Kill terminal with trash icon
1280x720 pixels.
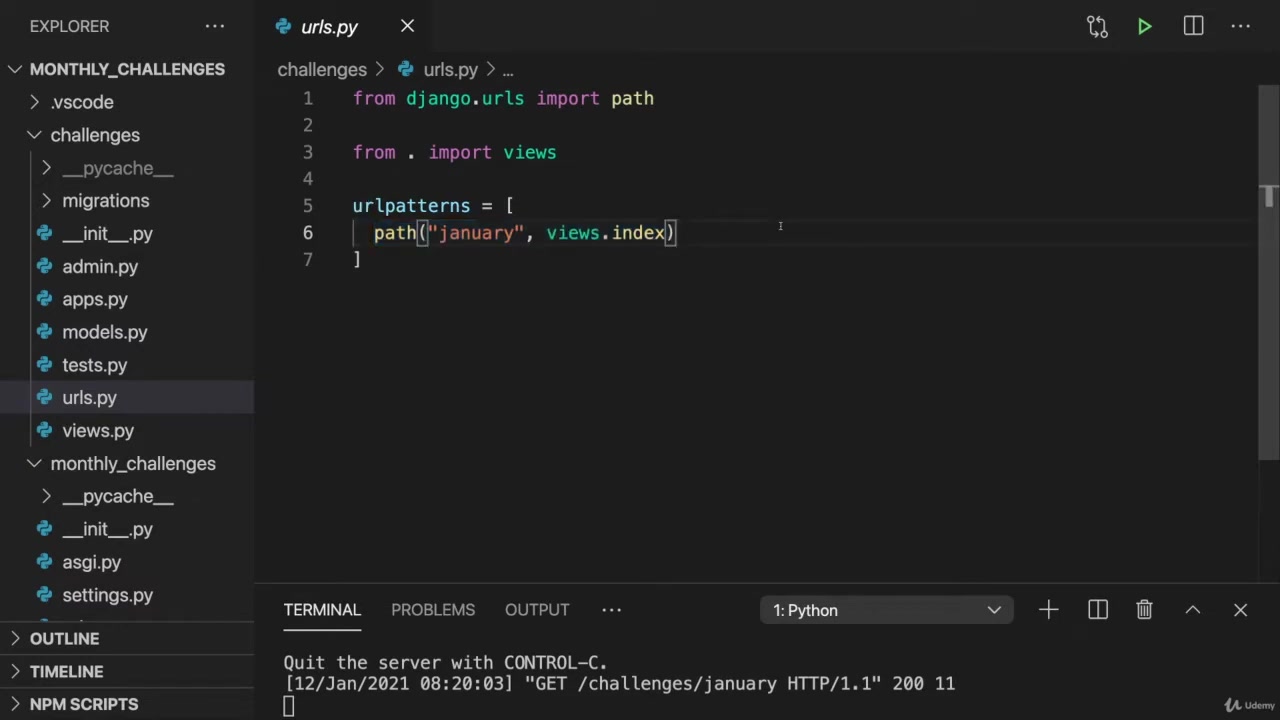(x=1144, y=610)
